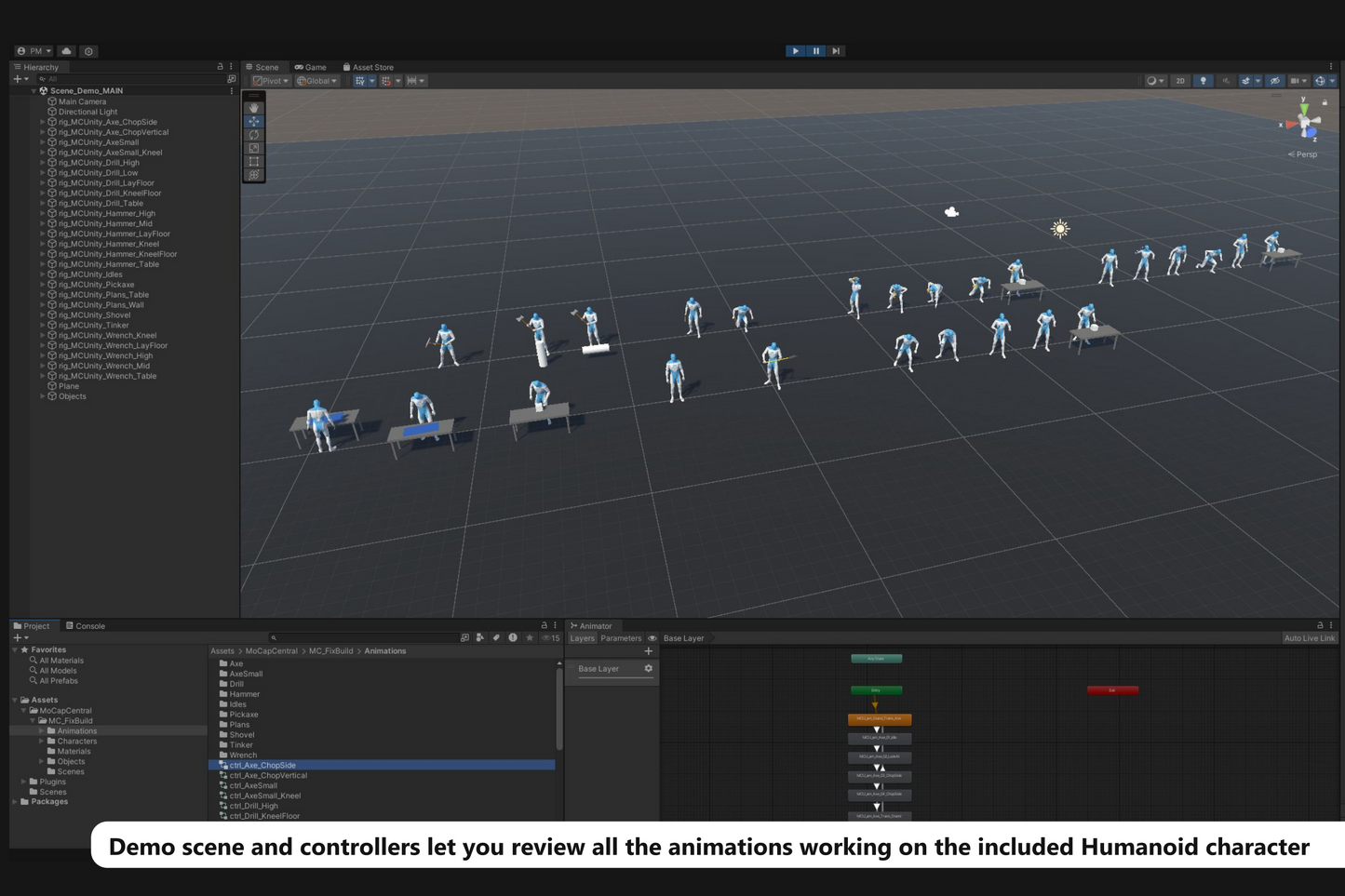Select the Rect Transform tool

click(x=253, y=160)
